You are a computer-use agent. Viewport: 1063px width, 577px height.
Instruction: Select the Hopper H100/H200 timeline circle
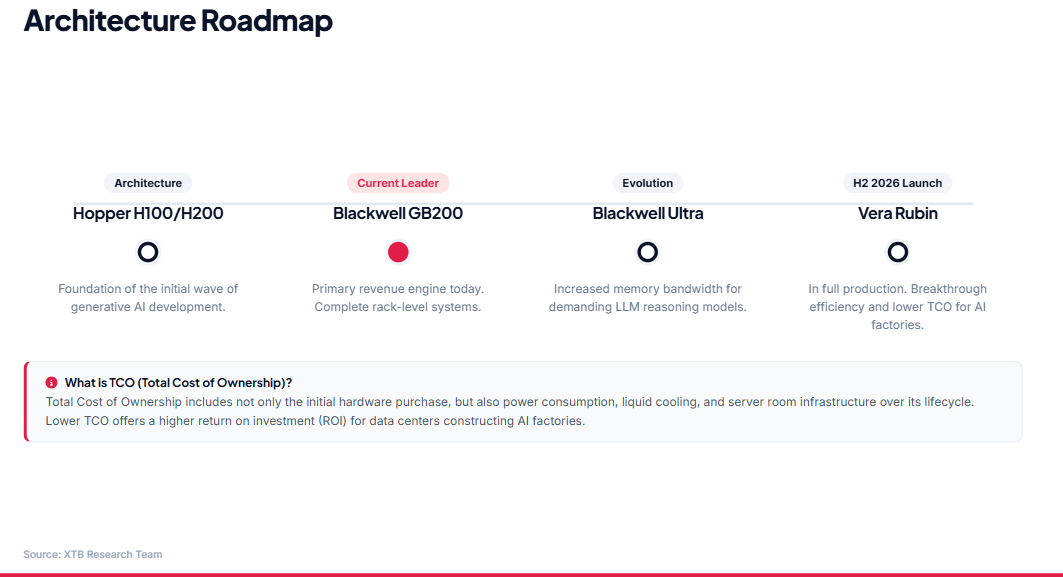pyautogui.click(x=148, y=252)
